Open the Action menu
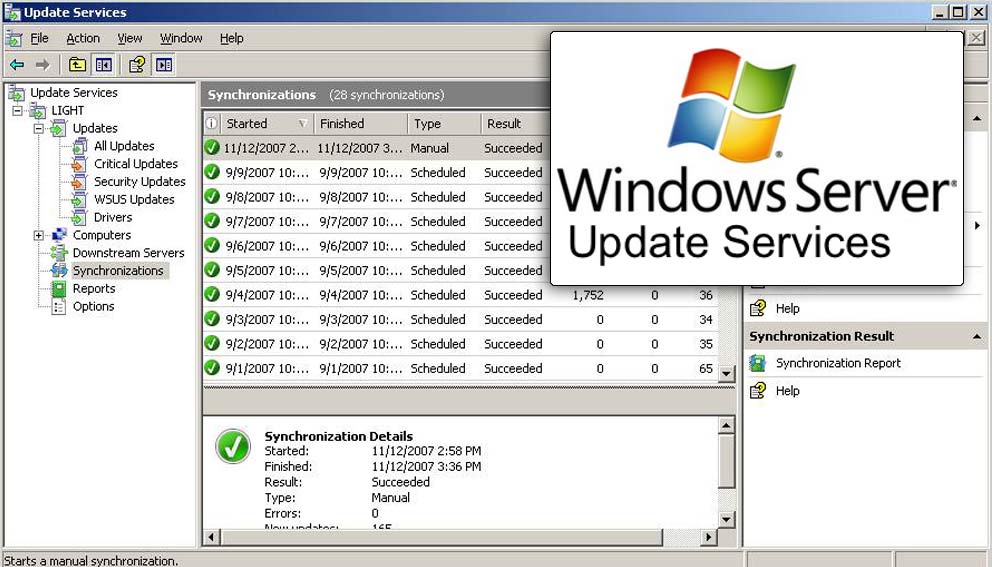 click(83, 38)
